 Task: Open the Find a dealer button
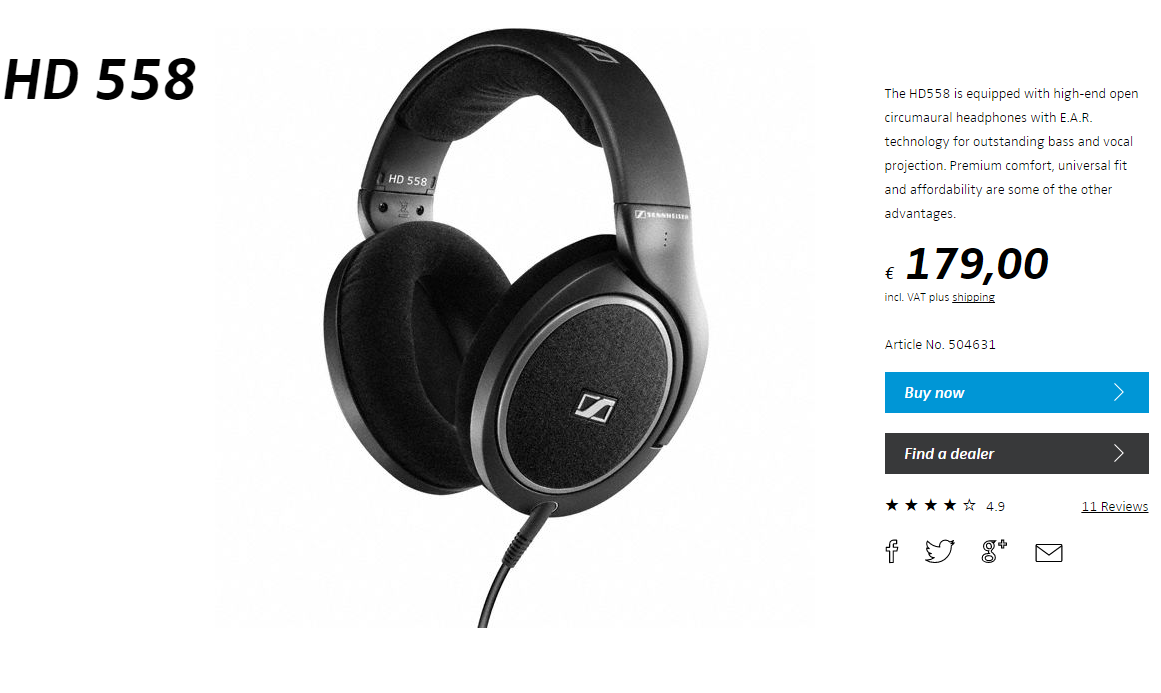tap(1017, 453)
